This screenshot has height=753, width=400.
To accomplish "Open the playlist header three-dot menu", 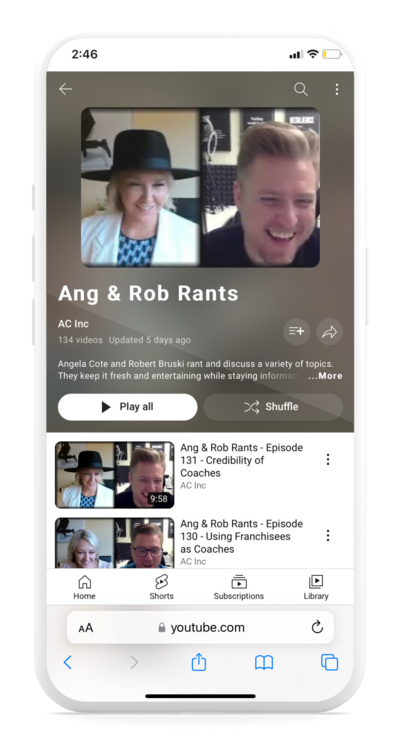I will (x=337, y=89).
